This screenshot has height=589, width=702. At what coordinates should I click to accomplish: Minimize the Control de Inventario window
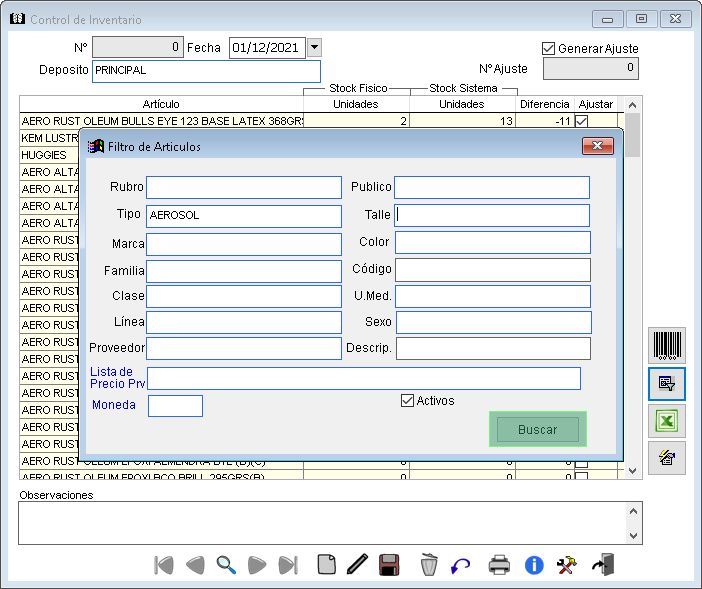point(608,19)
